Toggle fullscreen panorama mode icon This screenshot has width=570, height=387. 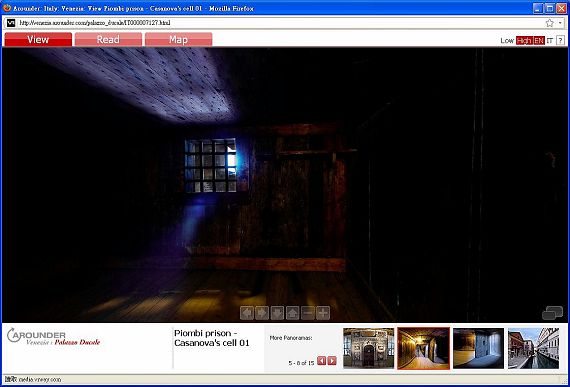point(553,313)
